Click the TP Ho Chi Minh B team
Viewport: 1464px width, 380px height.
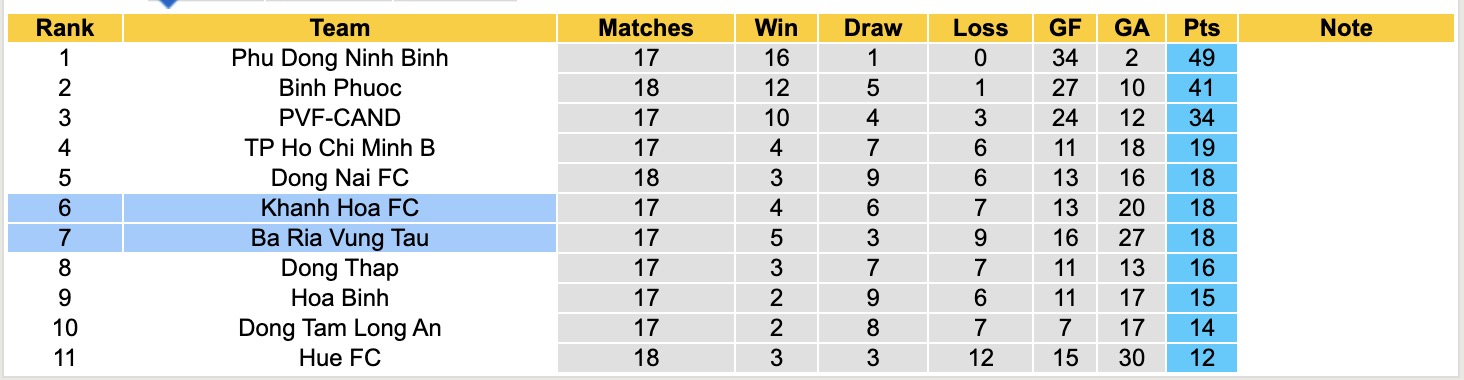pyautogui.click(x=340, y=148)
